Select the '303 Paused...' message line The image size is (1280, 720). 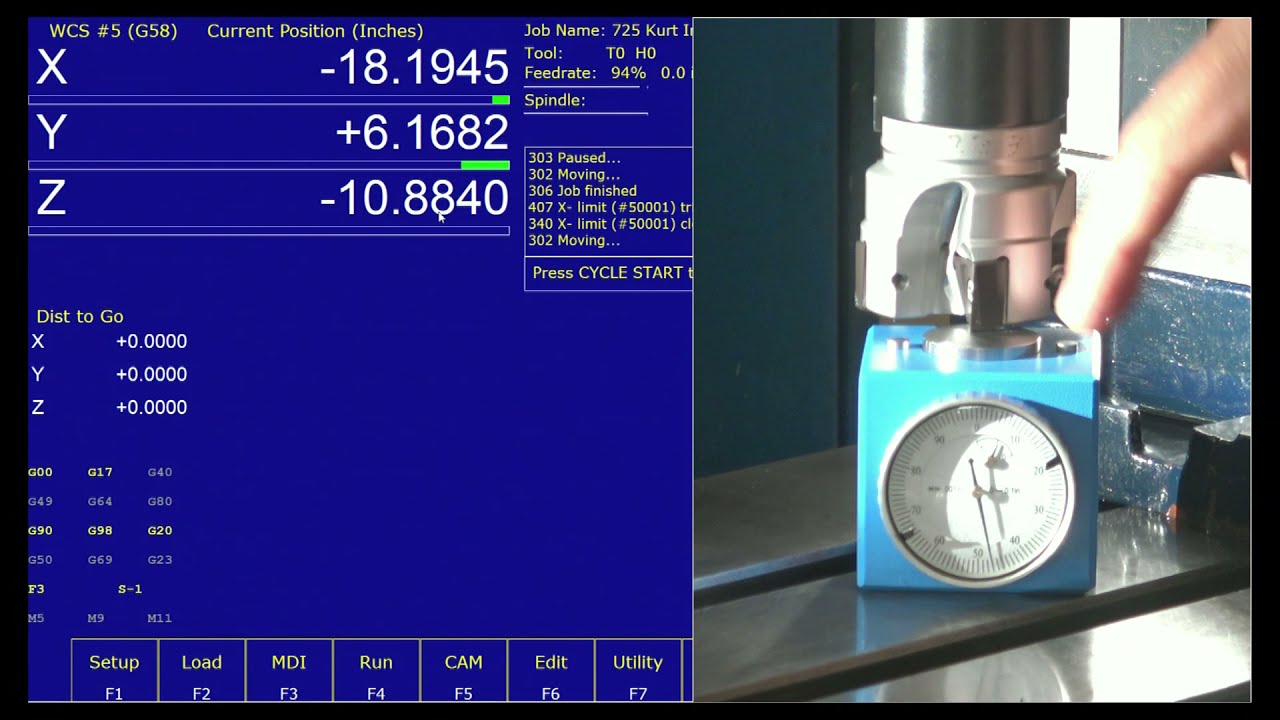coord(574,158)
